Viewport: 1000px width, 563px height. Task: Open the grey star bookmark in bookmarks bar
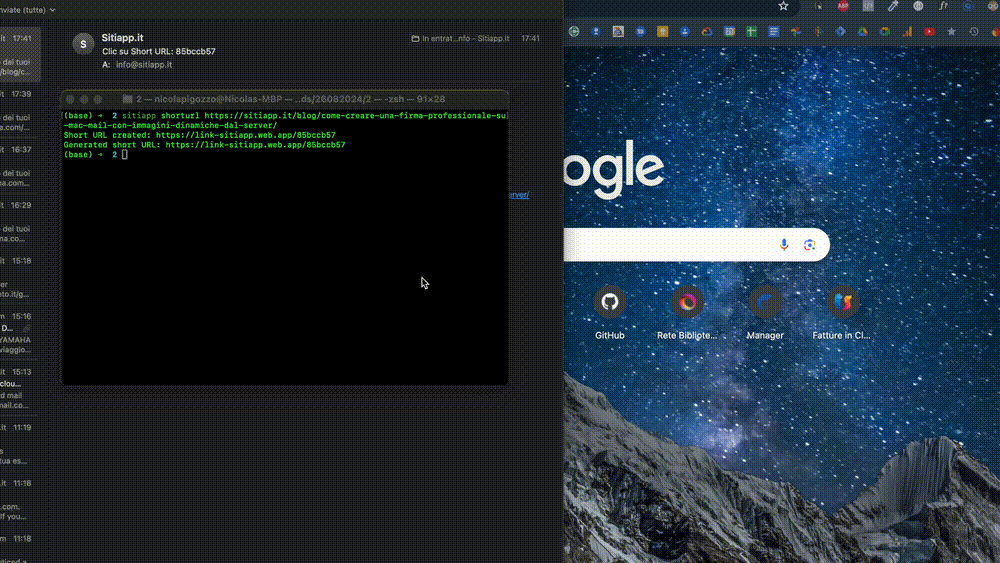click(x=951, y=31)
